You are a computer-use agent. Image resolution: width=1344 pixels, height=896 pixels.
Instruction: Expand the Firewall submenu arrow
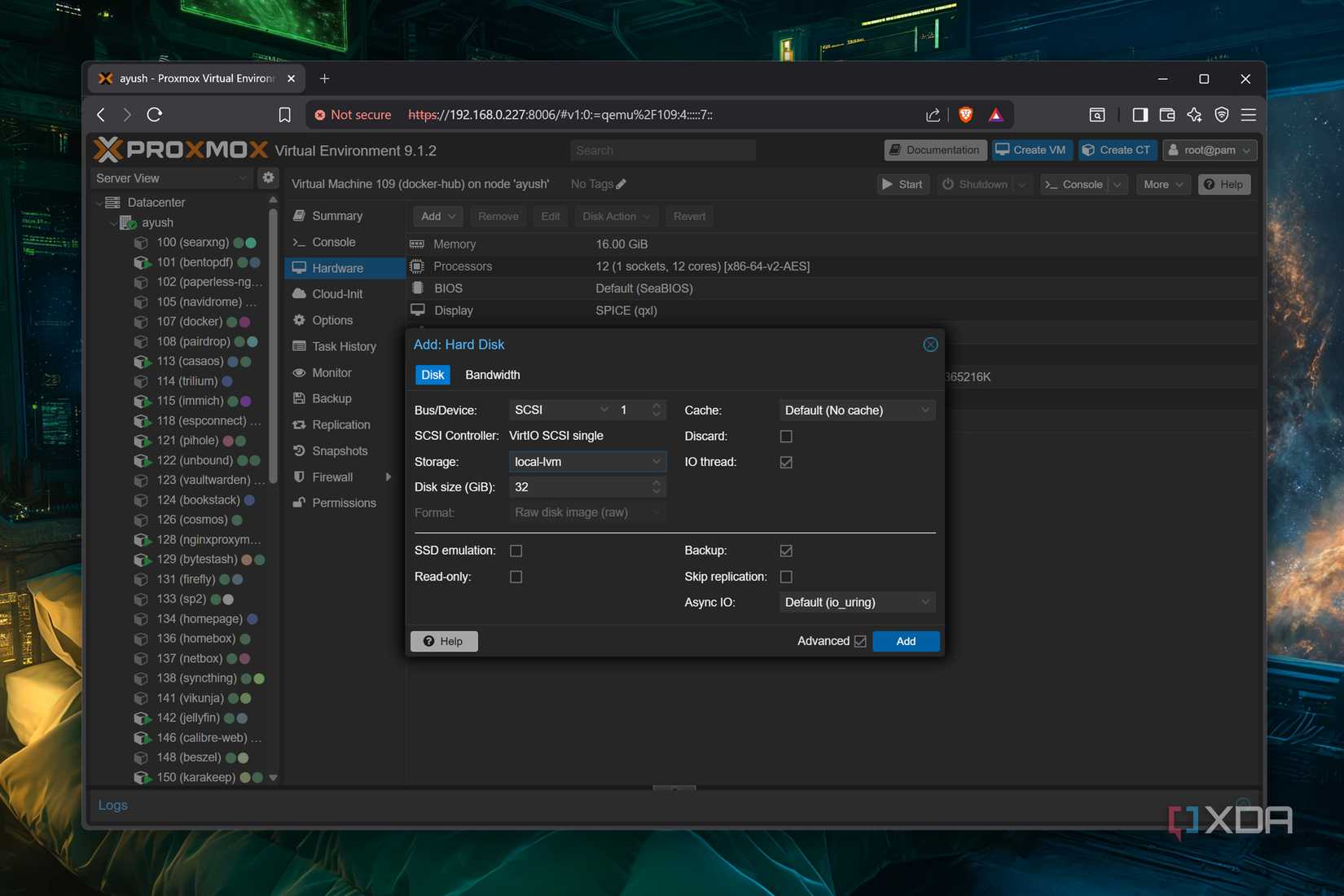[x=389, y=477]
